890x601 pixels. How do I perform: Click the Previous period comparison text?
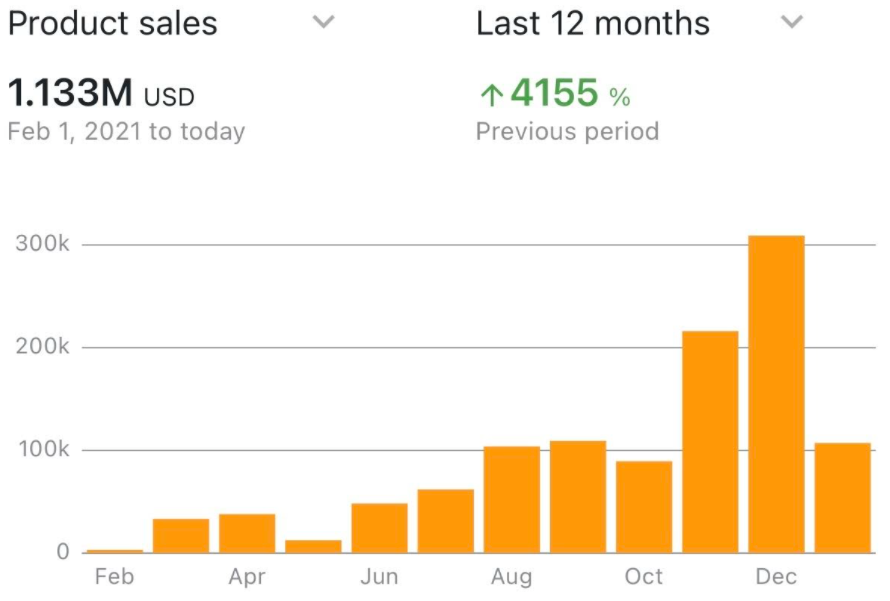[567, 131]
